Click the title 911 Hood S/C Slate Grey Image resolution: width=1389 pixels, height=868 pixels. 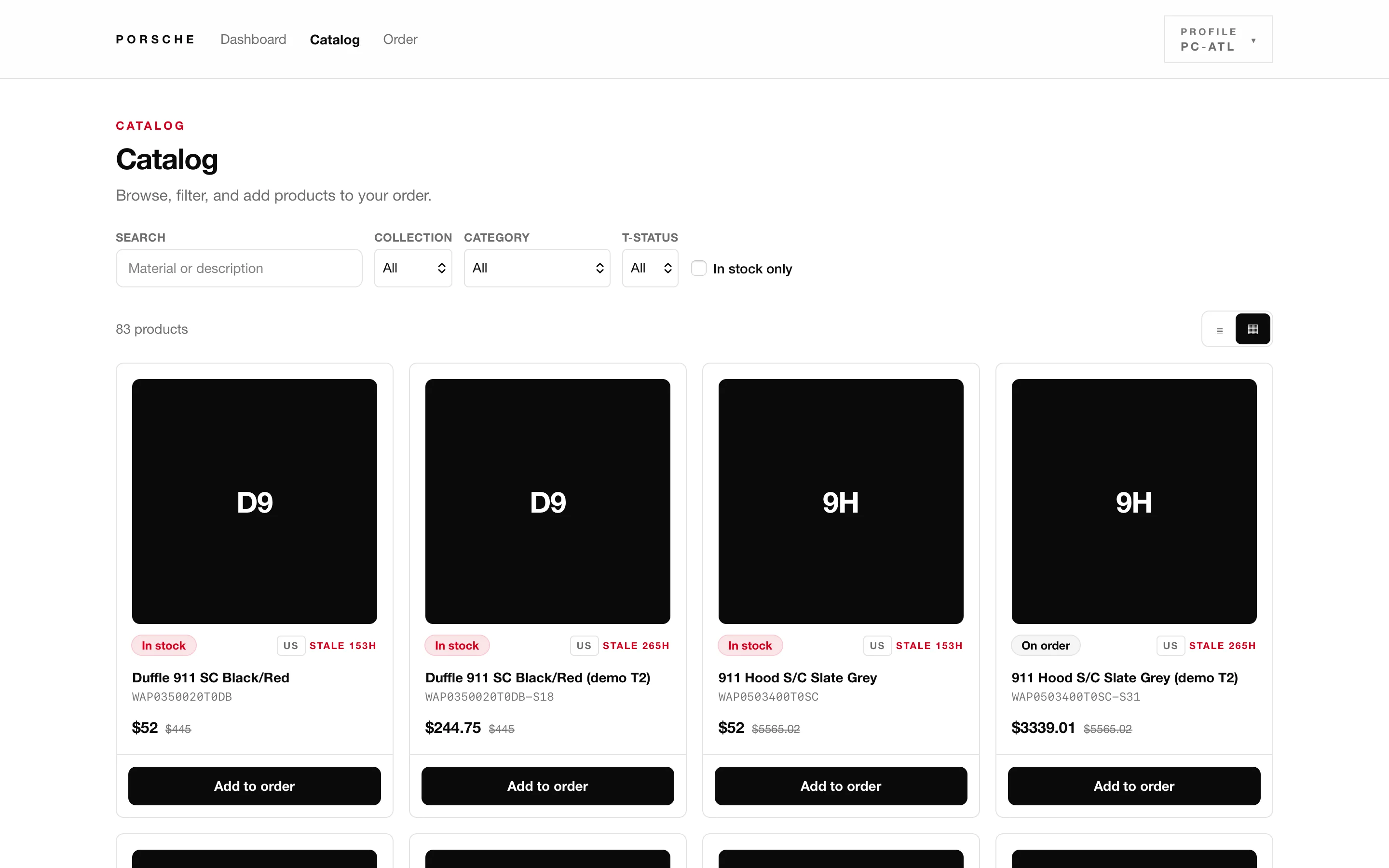pos(797,678)
